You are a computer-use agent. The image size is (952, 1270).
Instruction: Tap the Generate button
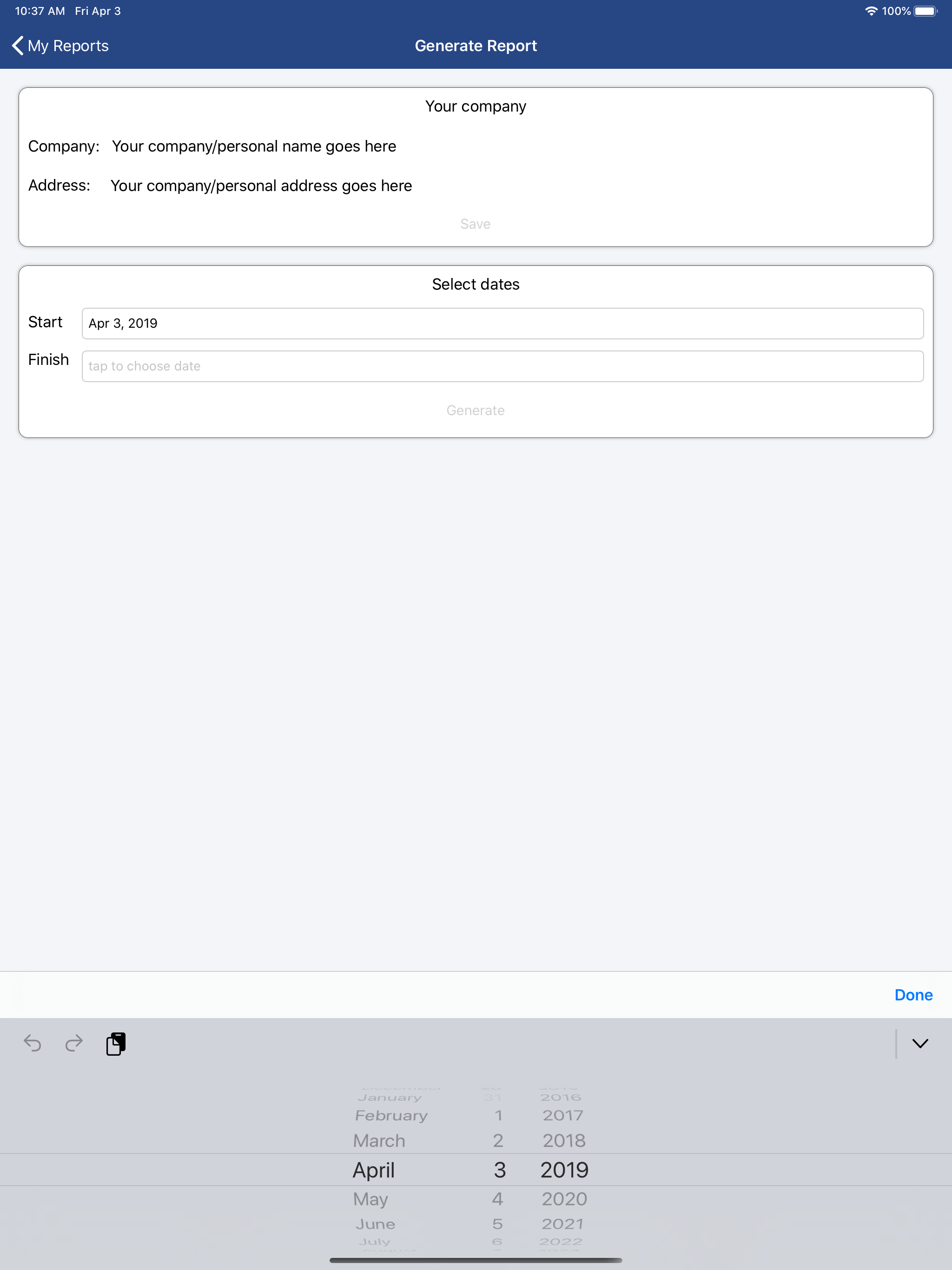point(476,410)
